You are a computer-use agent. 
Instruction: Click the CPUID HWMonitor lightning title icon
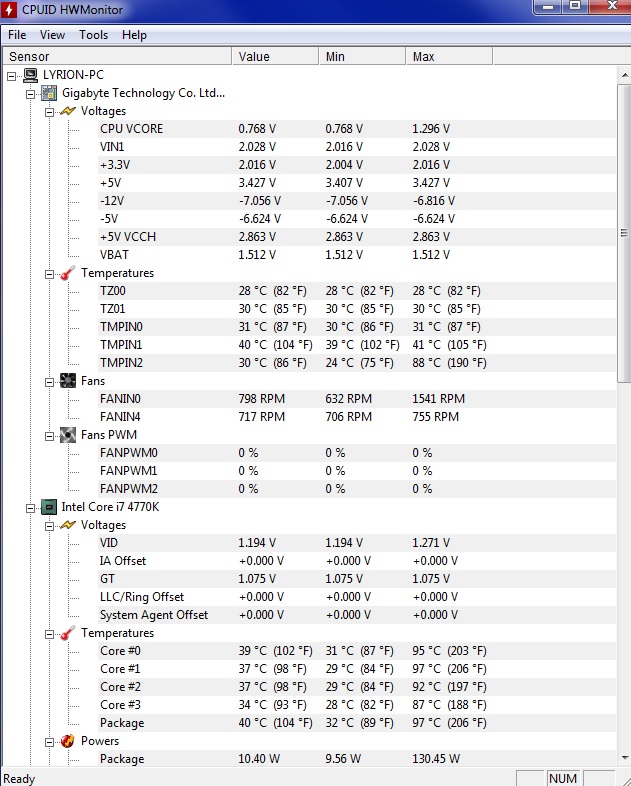(x=9, y=10)
